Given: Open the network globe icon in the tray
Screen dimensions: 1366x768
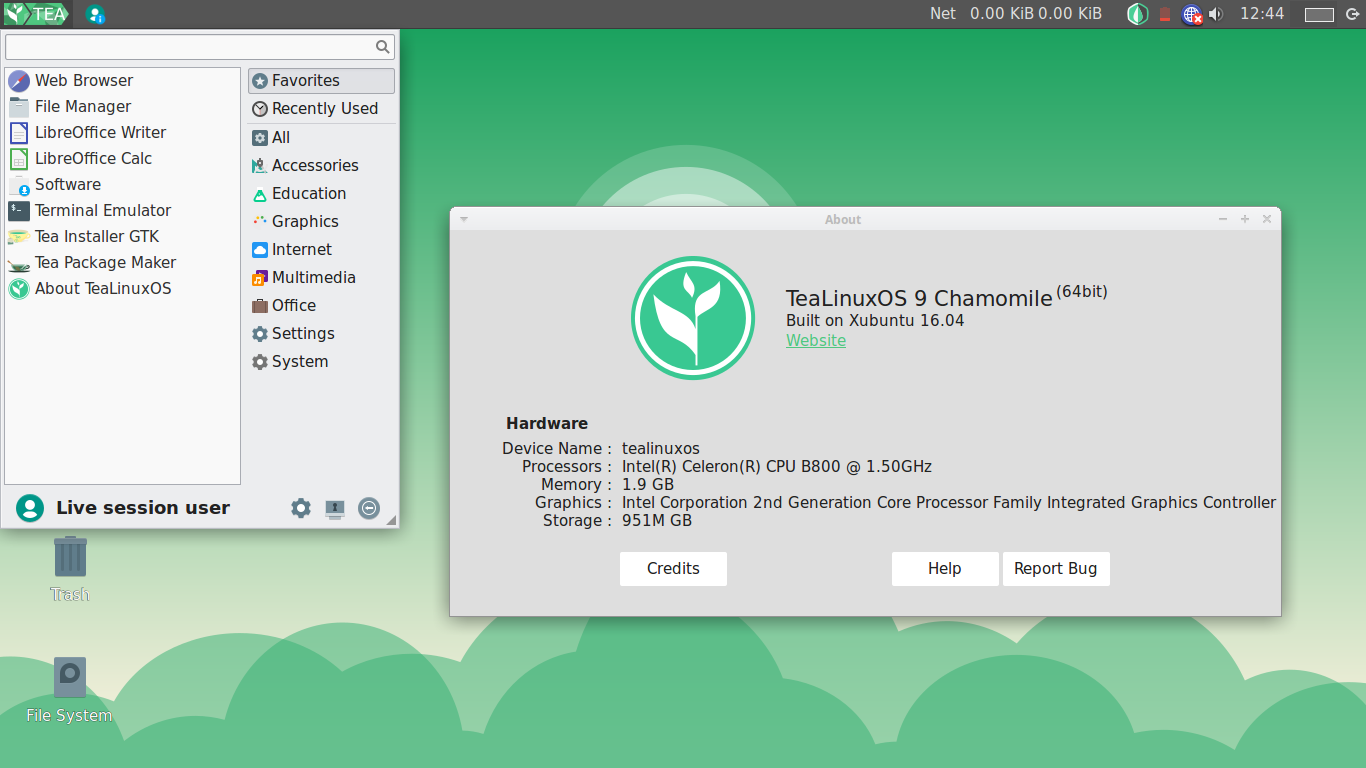Looking at the screenshot, I should pos(1192,14).
